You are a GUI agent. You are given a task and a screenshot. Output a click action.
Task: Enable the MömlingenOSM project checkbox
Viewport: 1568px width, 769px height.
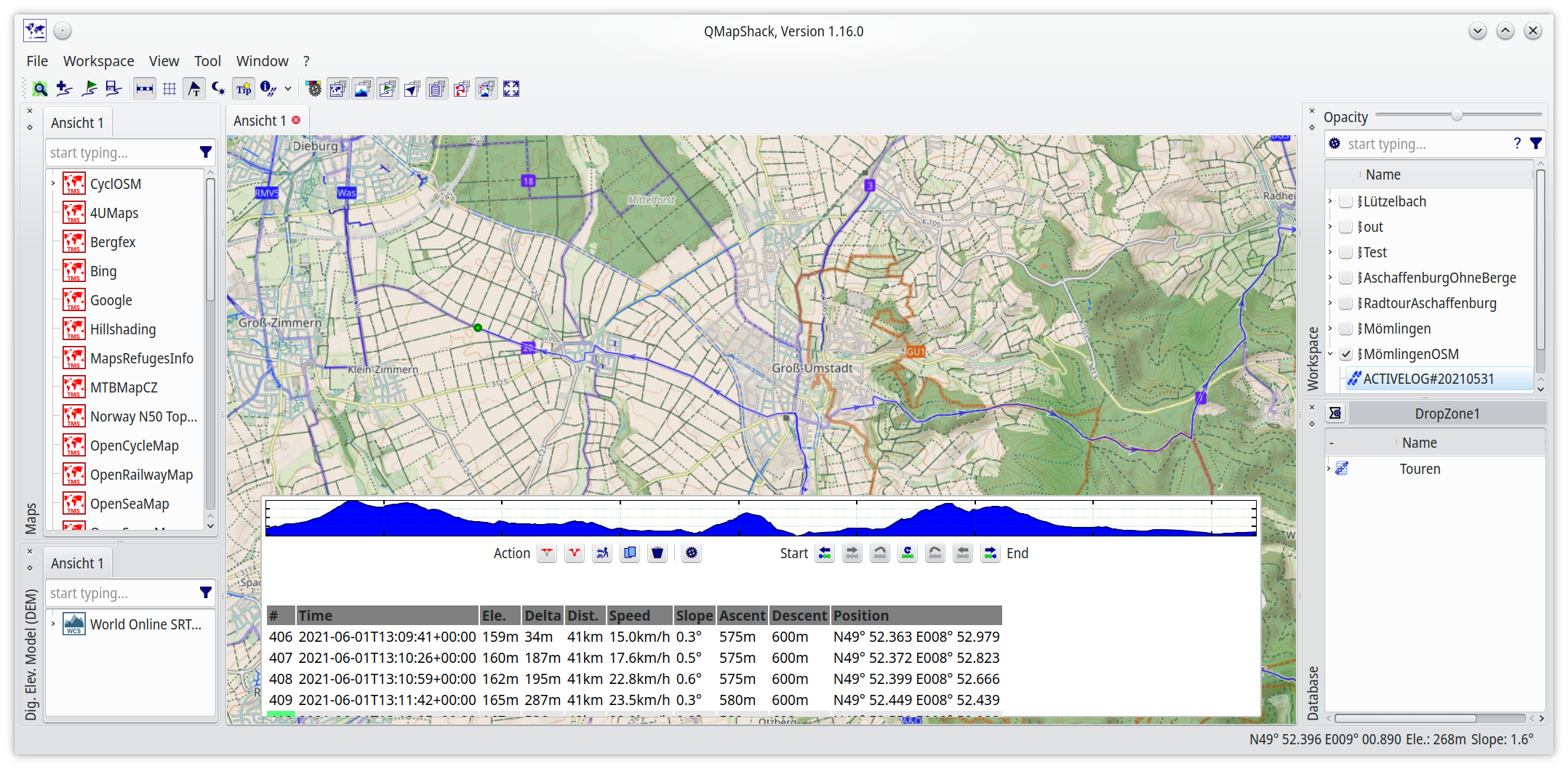pyautogui.click(x=1346, y=354)
